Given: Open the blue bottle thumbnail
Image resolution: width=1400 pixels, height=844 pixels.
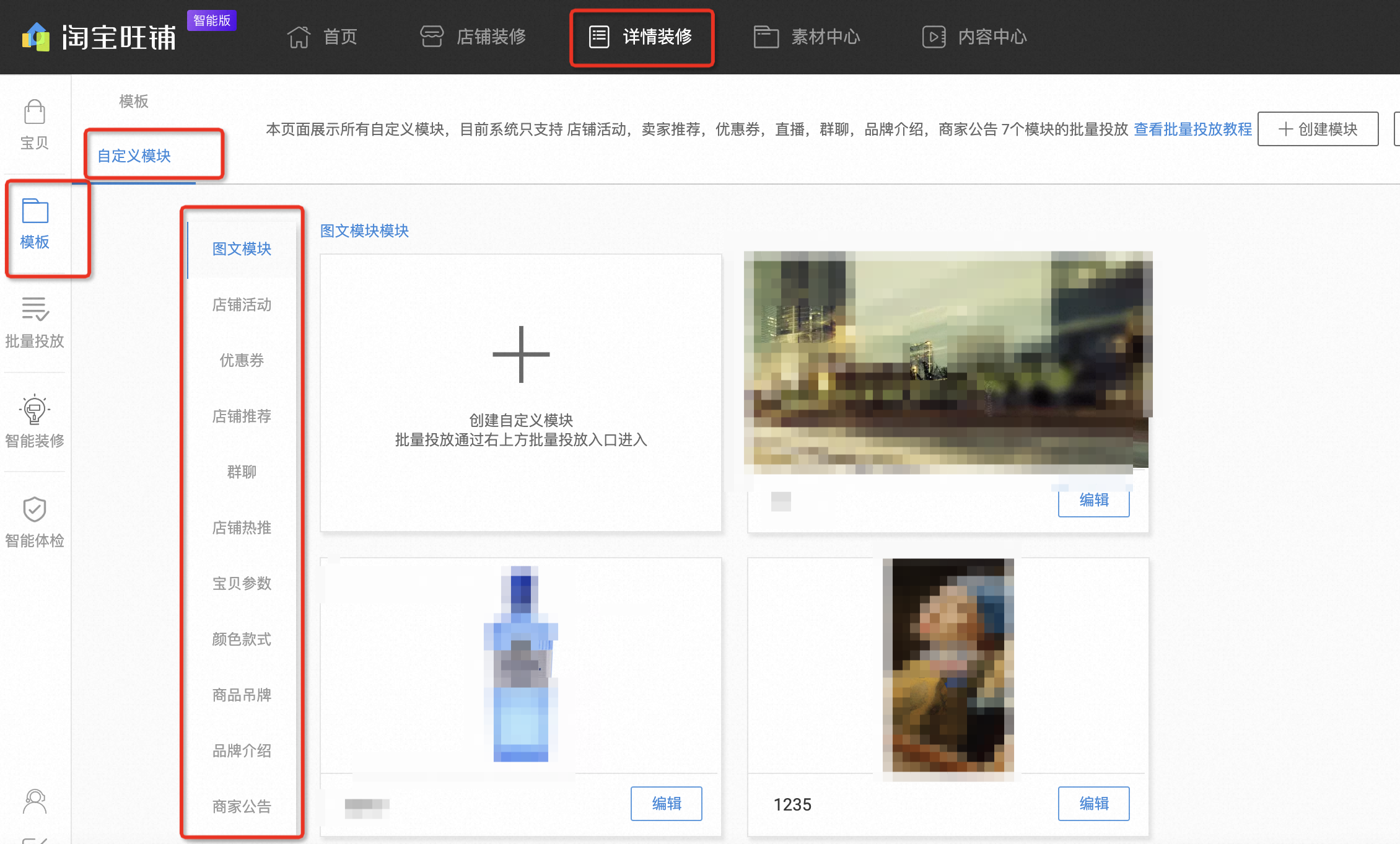Looking at the screenshot, I should click(521, 664).
